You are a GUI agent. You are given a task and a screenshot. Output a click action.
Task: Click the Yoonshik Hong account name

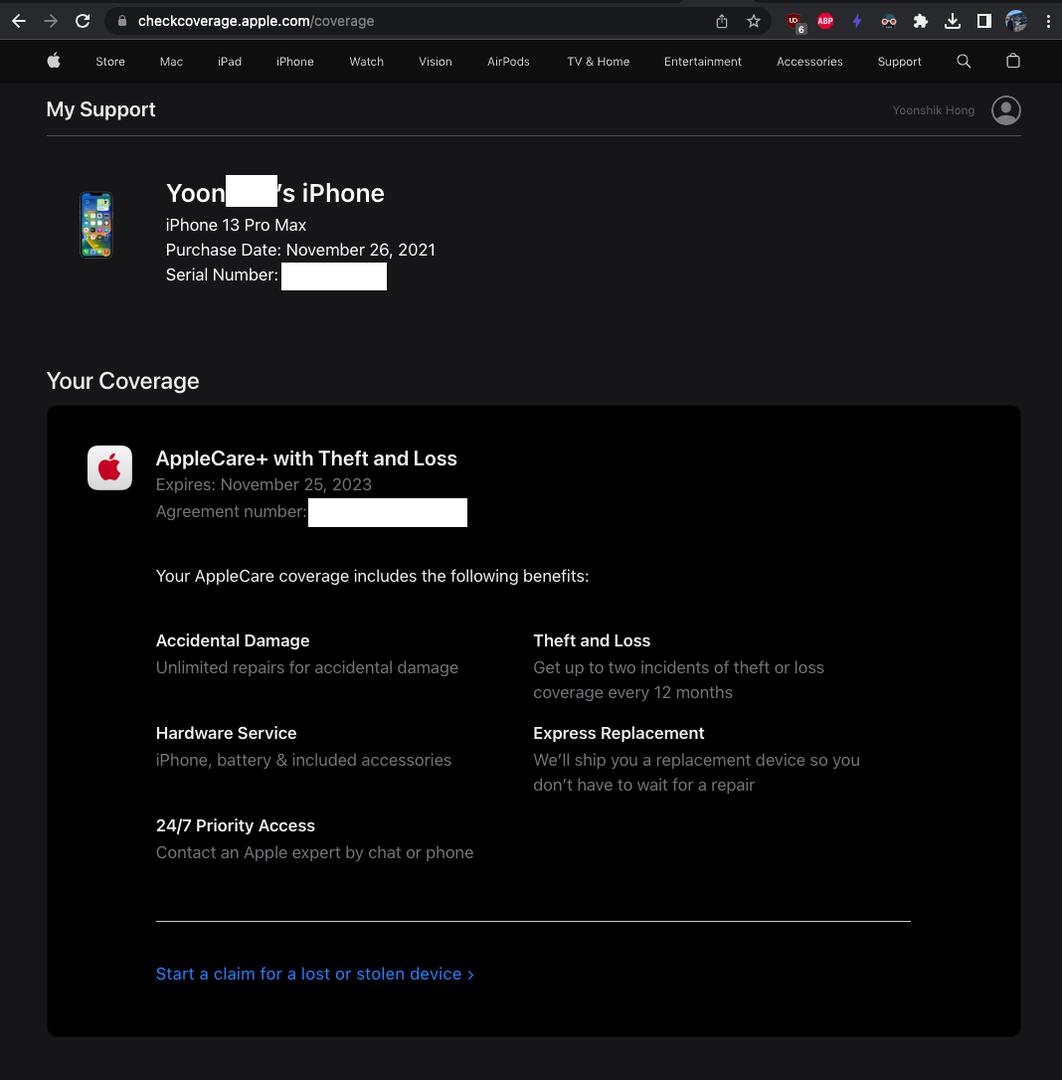933,110
